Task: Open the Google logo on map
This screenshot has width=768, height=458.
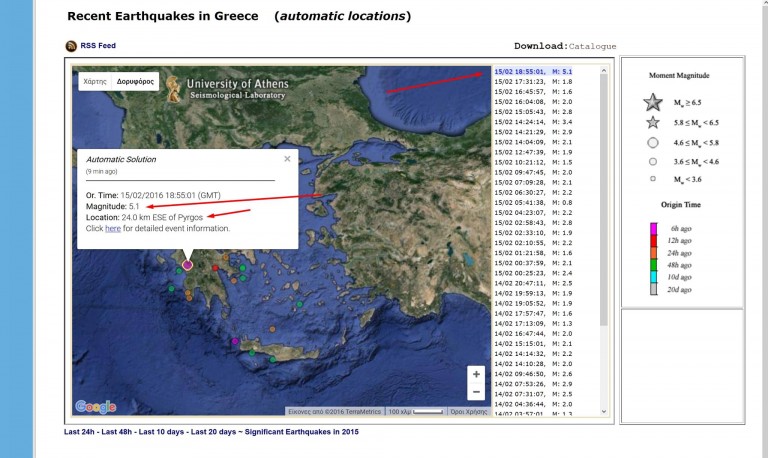Action: click(x=96, y=407)
